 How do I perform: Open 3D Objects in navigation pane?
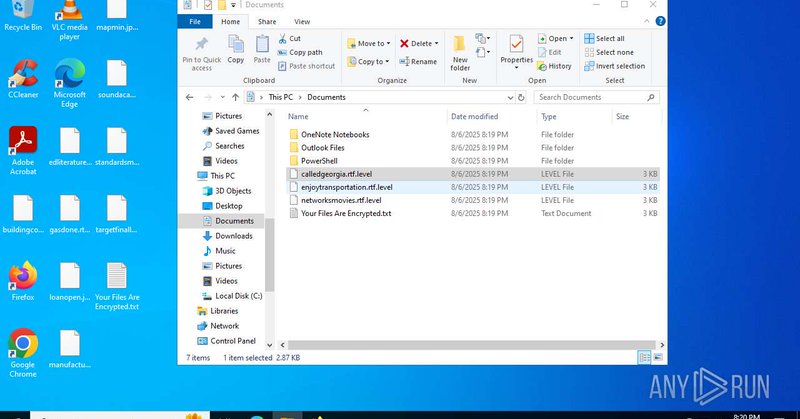(x=227, y=191)
